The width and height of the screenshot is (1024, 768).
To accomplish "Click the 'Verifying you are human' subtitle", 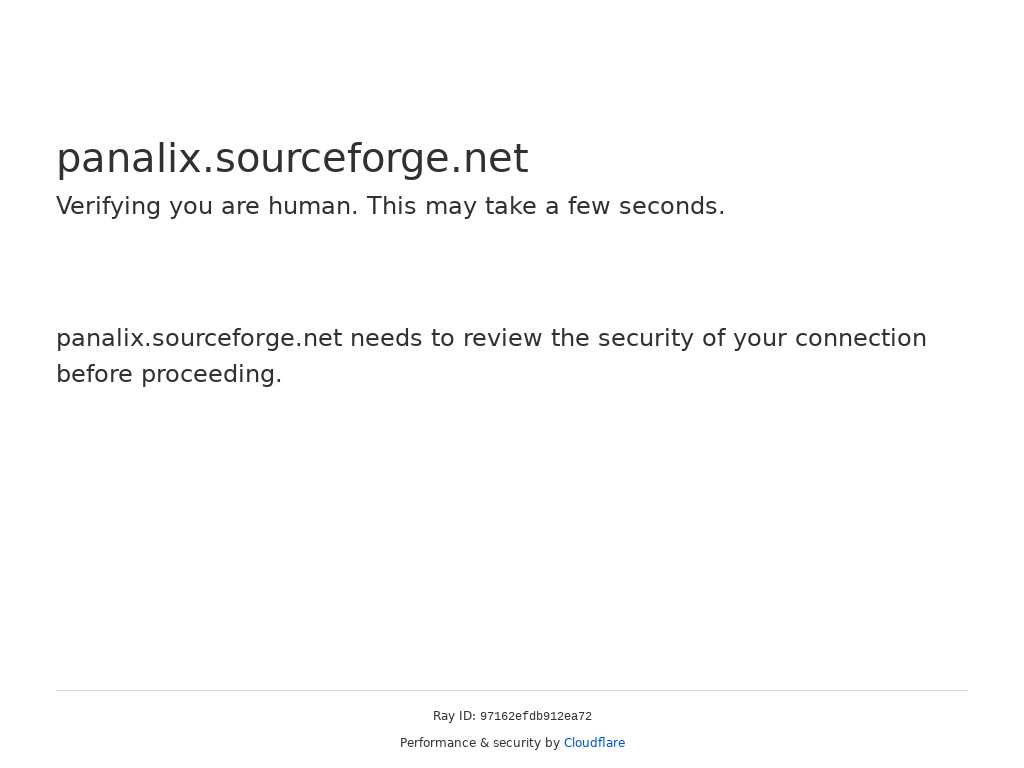I will pos(391,206).
